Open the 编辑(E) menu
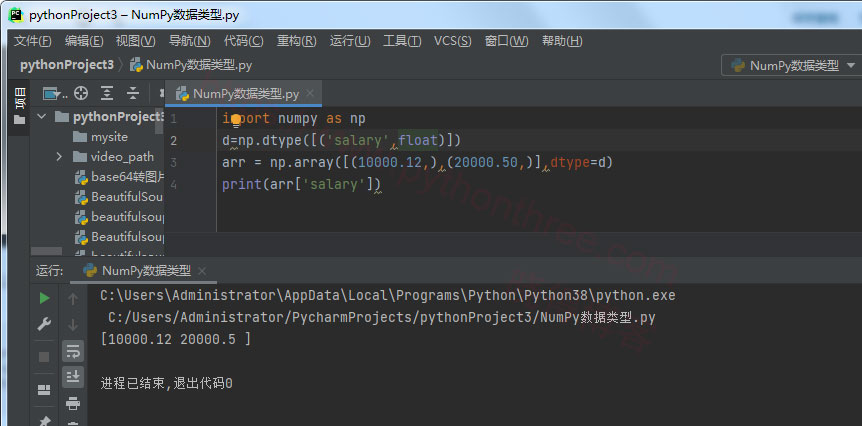The image size is (862, 426). pos(84,41)
